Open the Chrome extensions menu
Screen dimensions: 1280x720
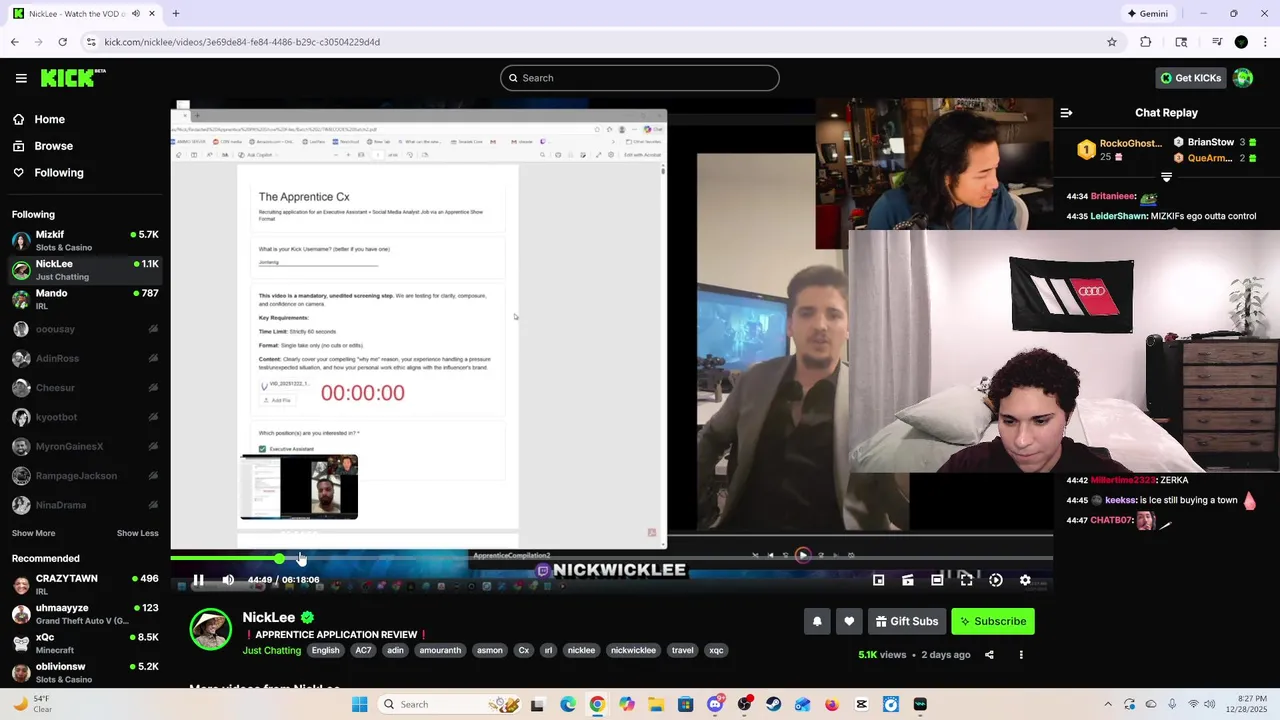1146,42
